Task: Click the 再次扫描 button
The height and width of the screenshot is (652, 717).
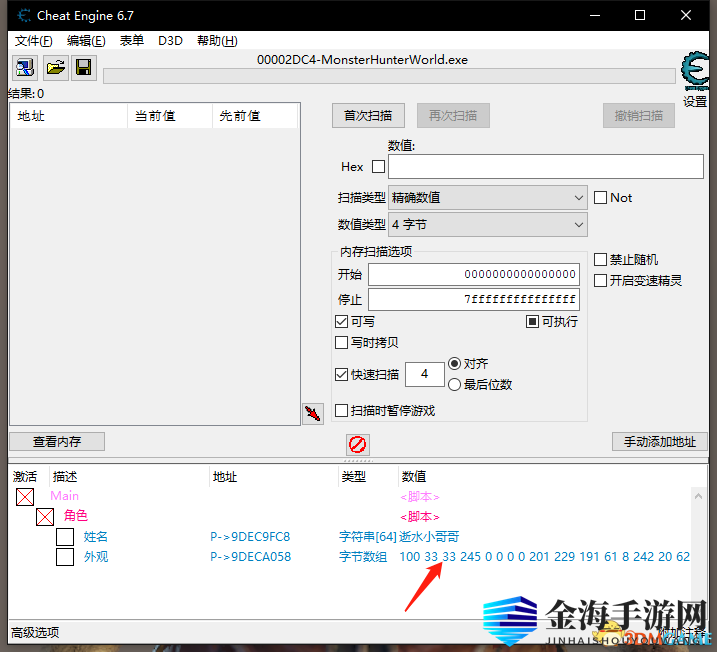Action: 453,116
